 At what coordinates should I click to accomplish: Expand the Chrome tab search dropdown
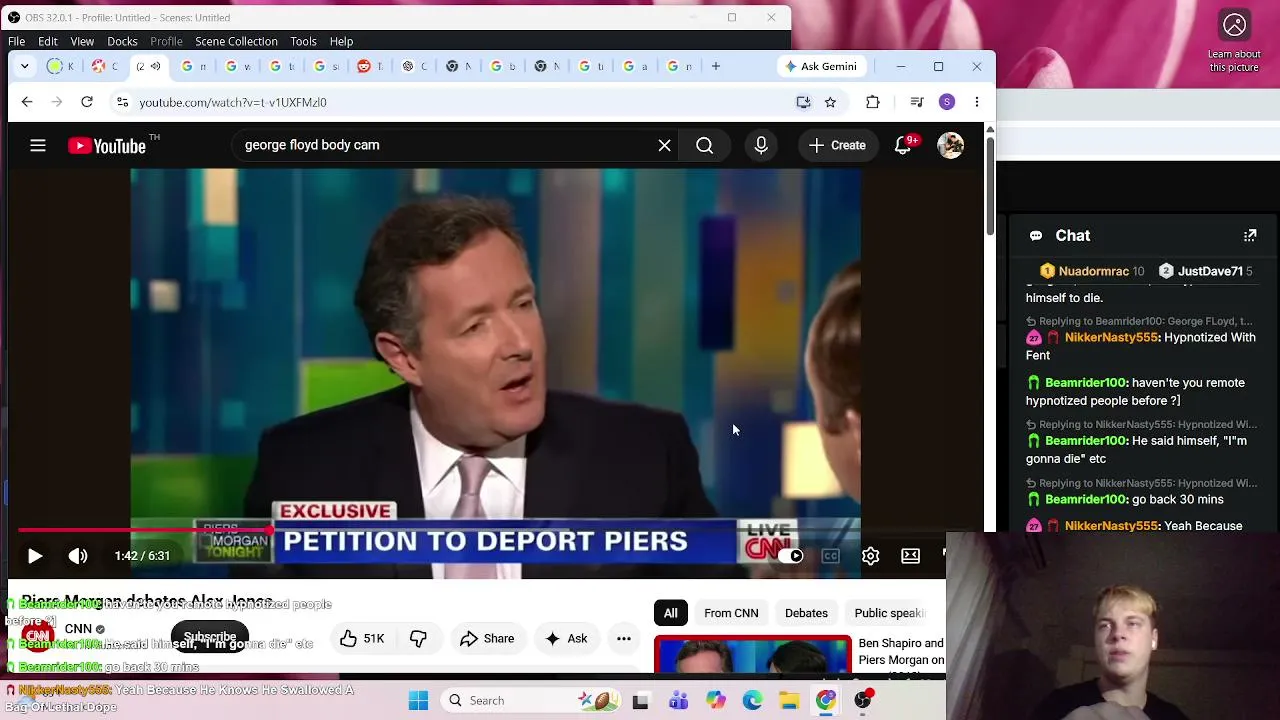25,66
